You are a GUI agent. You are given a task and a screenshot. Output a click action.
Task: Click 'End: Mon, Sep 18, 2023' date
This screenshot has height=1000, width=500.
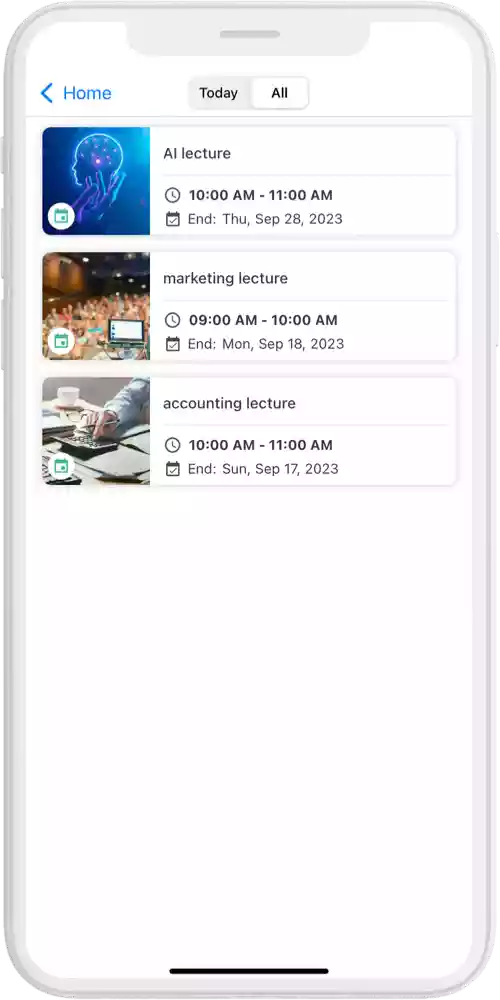coord(266,344)
